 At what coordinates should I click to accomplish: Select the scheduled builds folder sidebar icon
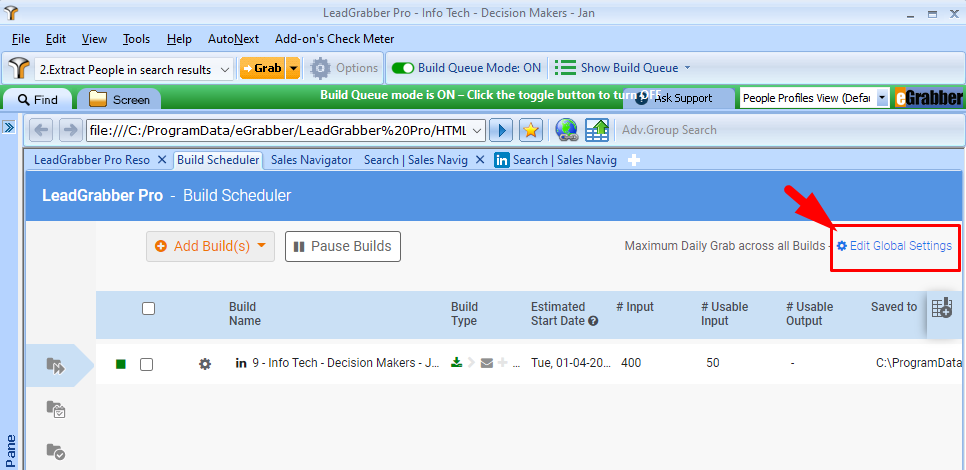[x=55, y=409]
